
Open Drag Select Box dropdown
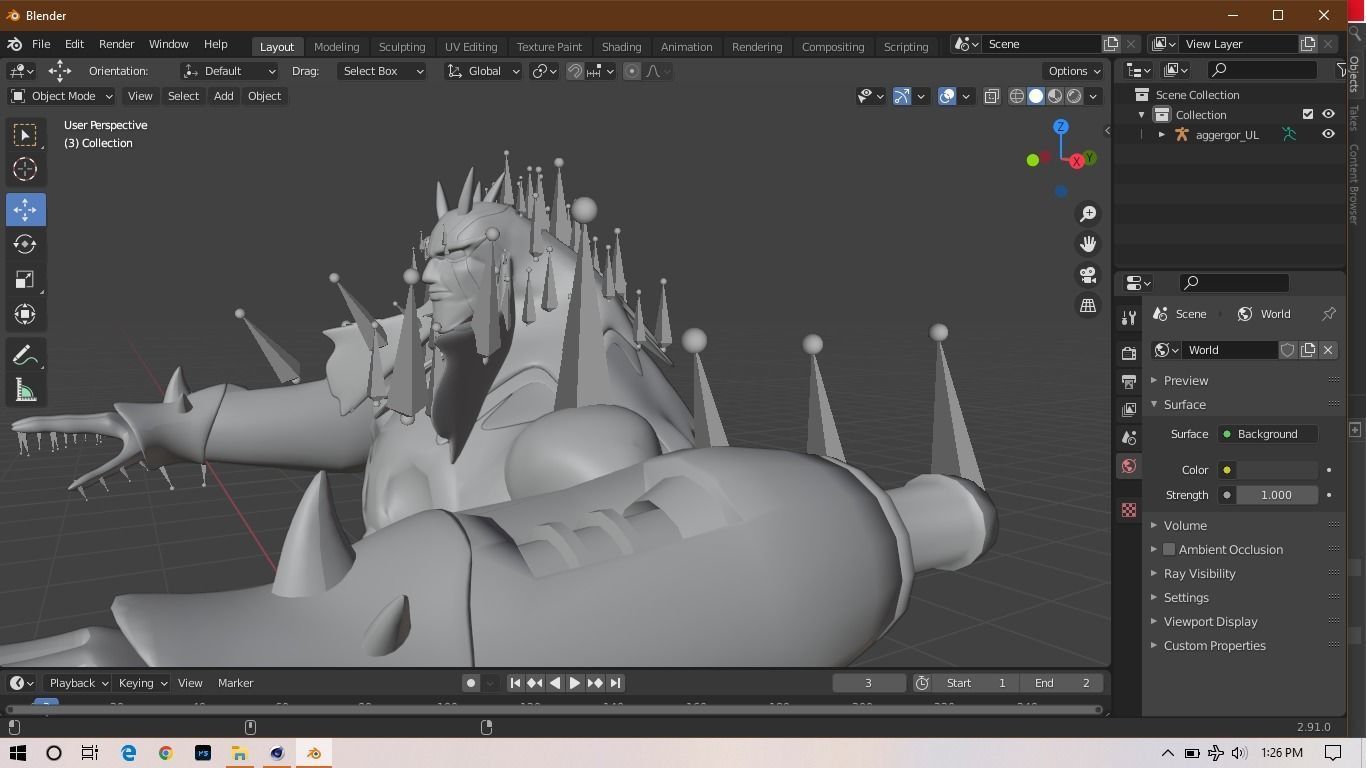click(381, 71)
